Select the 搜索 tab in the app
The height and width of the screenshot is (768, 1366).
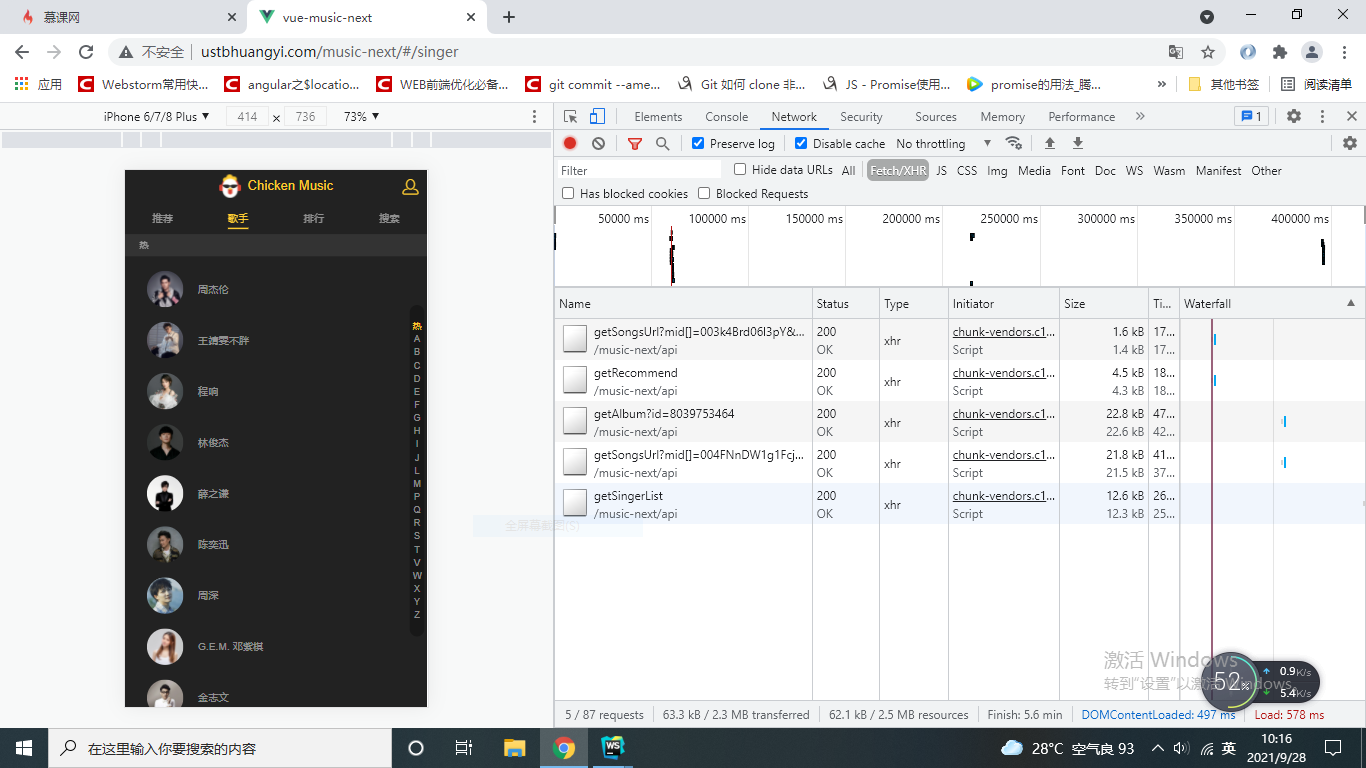pyautogui.click(x=389, y=218)
